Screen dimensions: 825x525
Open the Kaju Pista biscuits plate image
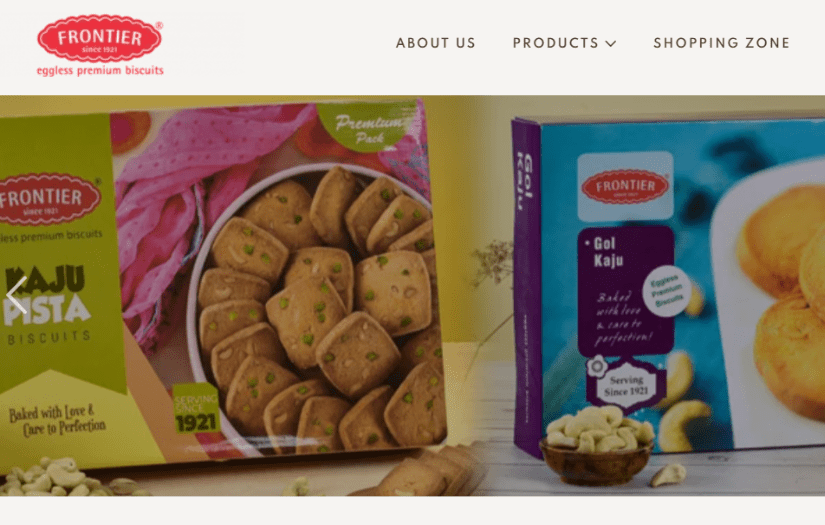click(x=316, y=308)
